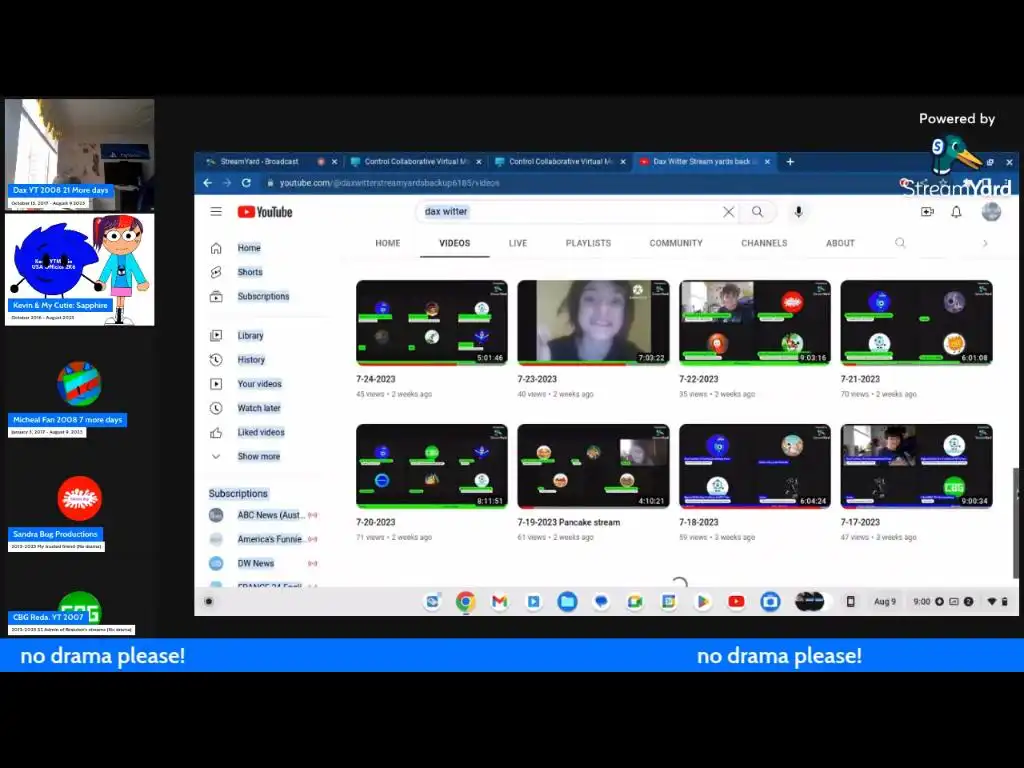Screen dimensions: 1024x768
Task: Open the notifications bell
Action: tap(956, 212)
